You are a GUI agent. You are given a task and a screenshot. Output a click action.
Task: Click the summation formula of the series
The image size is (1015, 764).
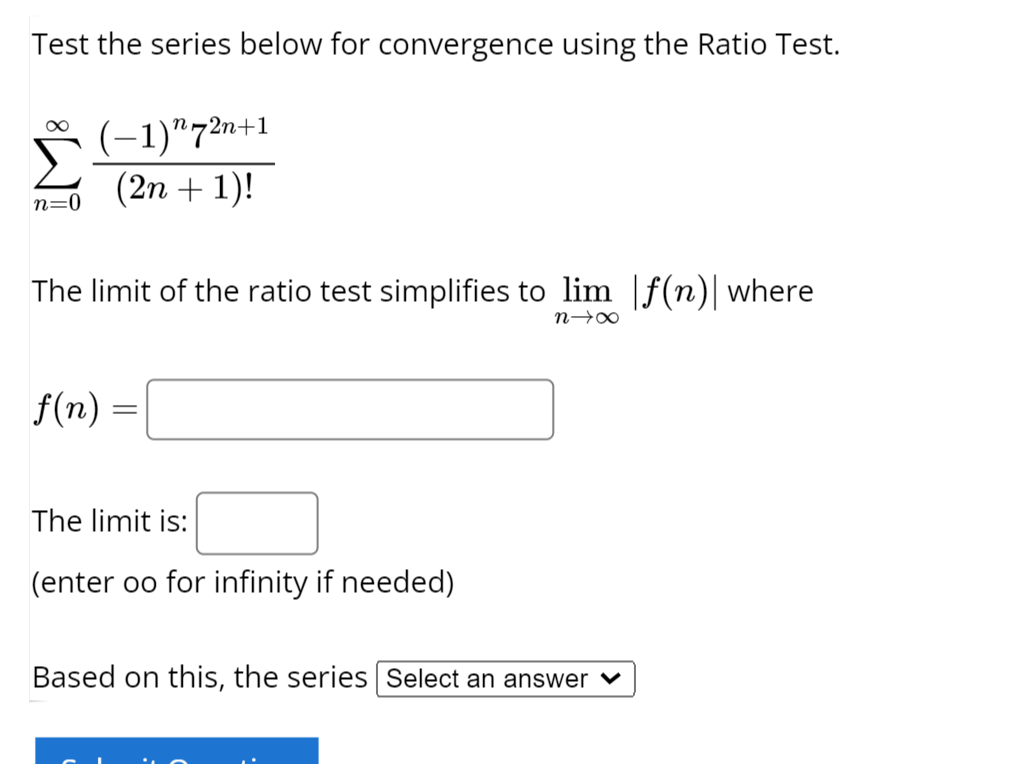click(x=152, y=162)
